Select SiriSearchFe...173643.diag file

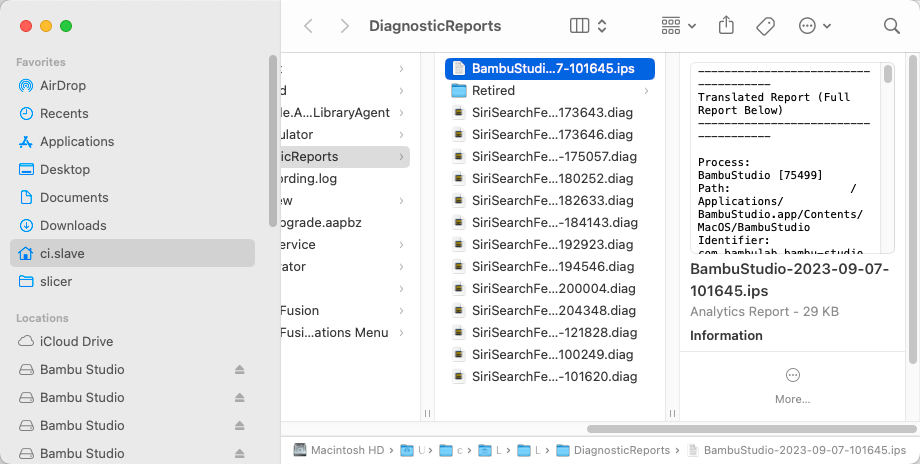coord(550,113)
